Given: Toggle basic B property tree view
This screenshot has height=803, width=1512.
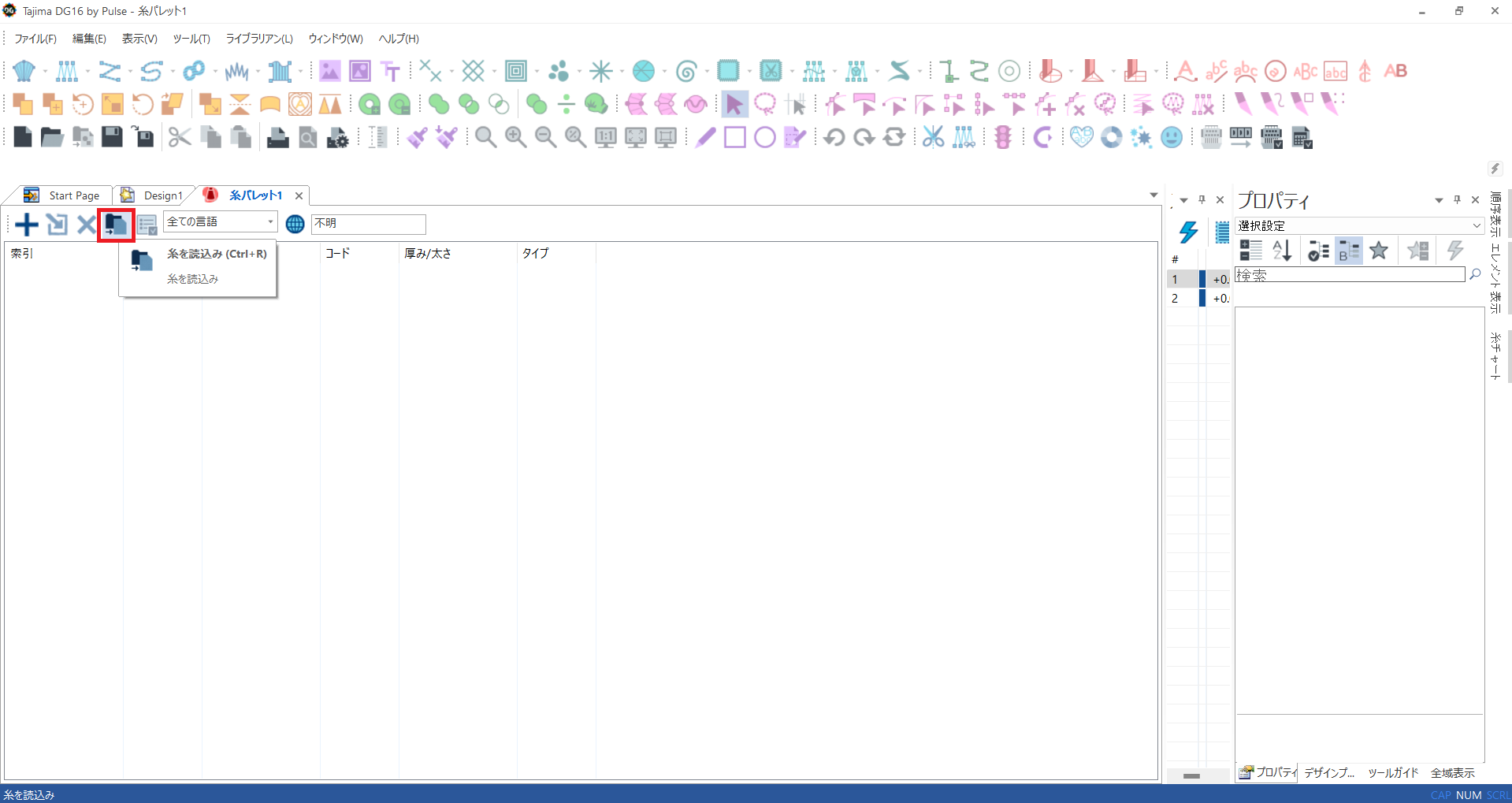Looking at the screenshot, I should coord(1348,251).
